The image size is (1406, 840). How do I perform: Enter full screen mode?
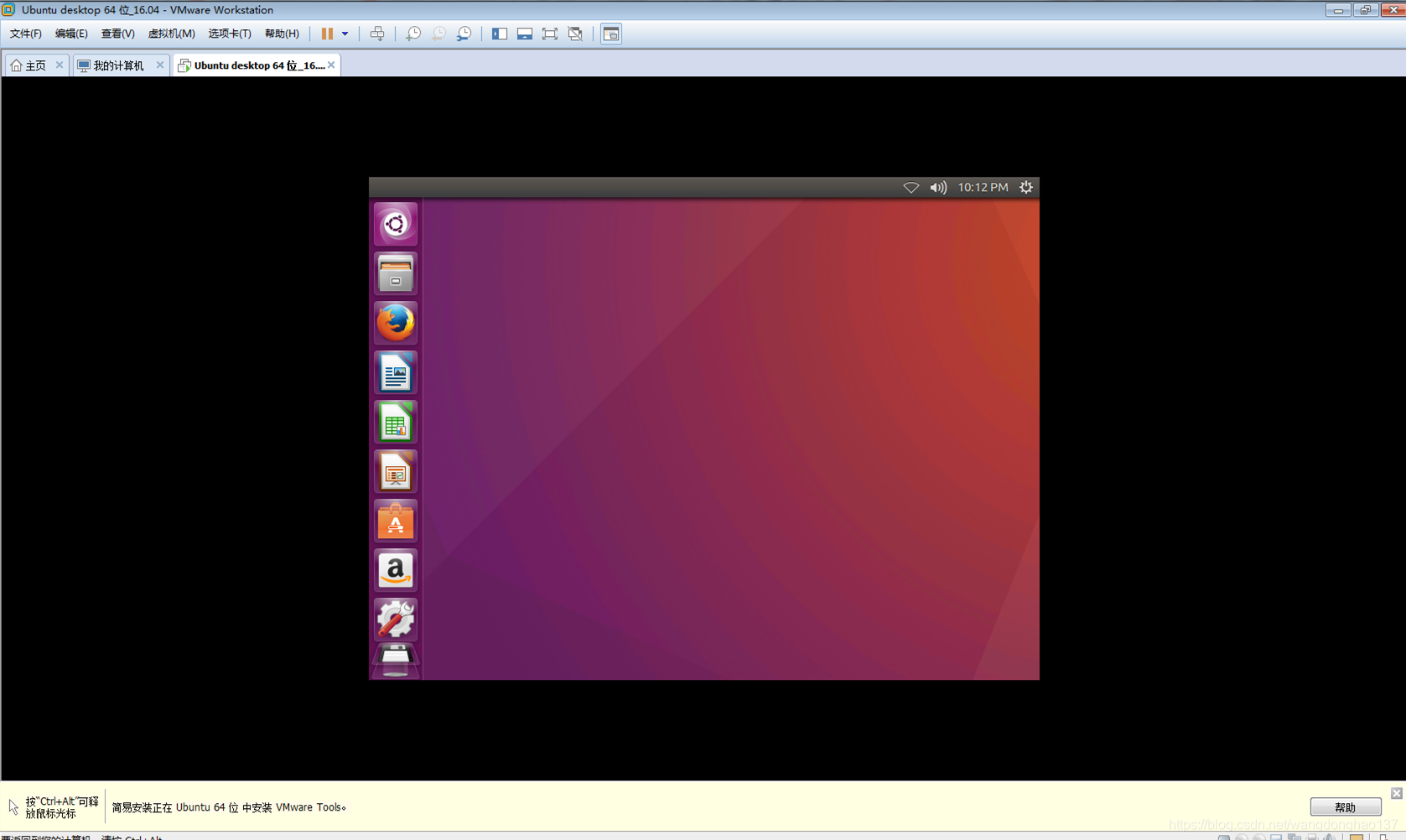pyautogui.click(x=550, y=34)
